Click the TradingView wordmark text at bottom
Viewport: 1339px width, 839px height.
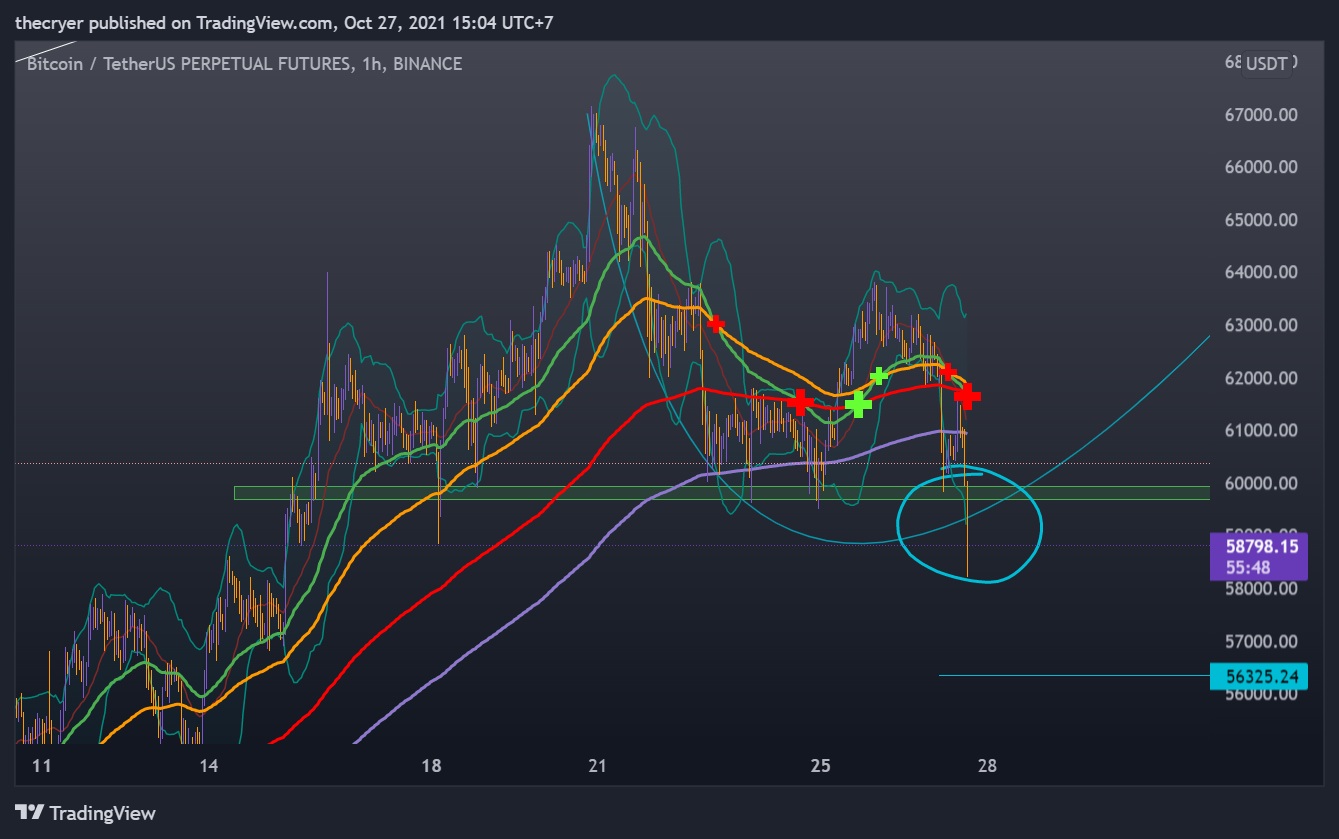103,813
